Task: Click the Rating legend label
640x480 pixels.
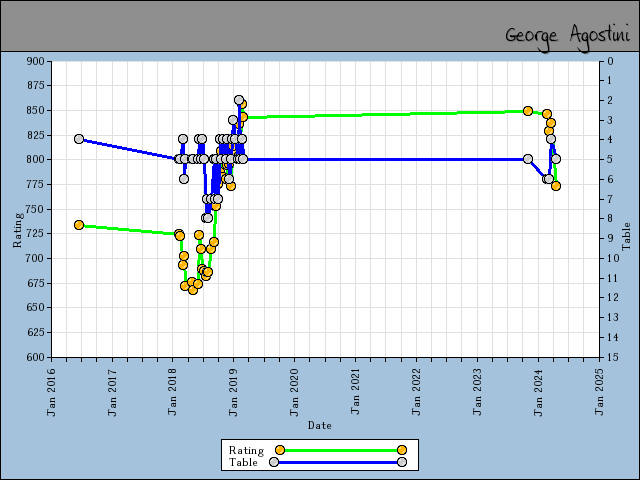Action: 246,450
